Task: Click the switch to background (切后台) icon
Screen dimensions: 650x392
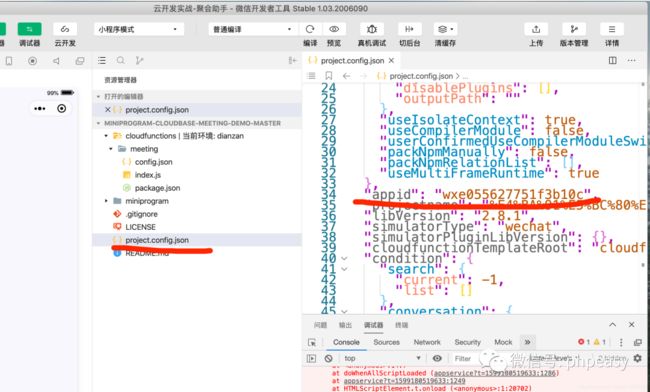Action: point(409,29)
